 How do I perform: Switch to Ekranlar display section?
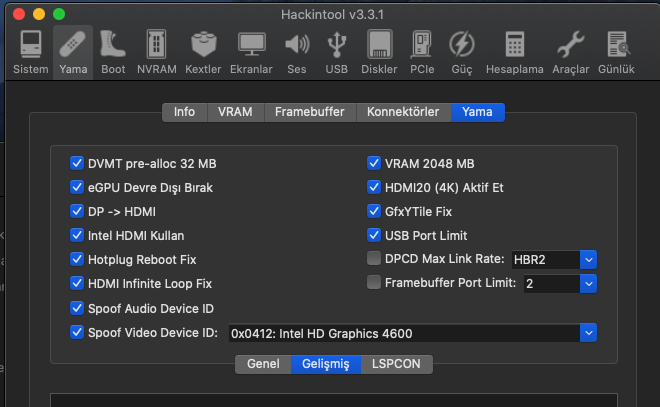(x=251, y=52)
